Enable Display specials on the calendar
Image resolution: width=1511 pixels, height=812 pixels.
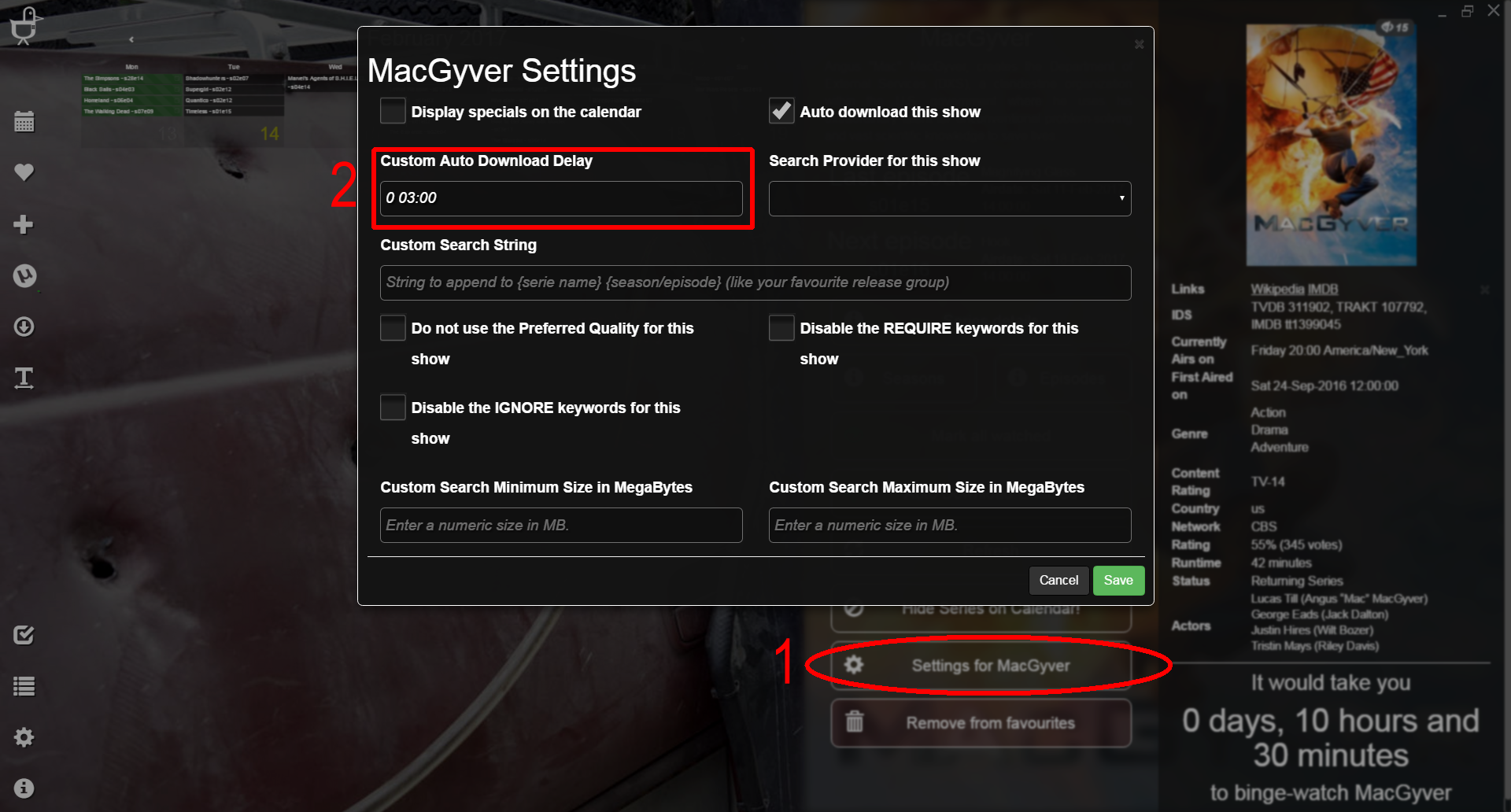point(393,111)
